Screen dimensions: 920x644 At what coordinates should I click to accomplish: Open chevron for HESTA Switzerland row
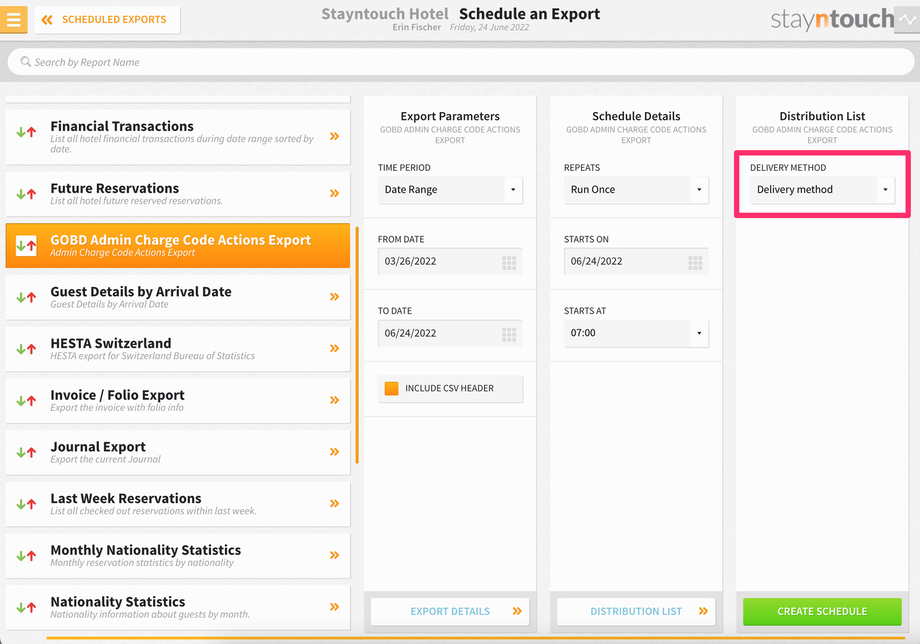coord(334,348)
